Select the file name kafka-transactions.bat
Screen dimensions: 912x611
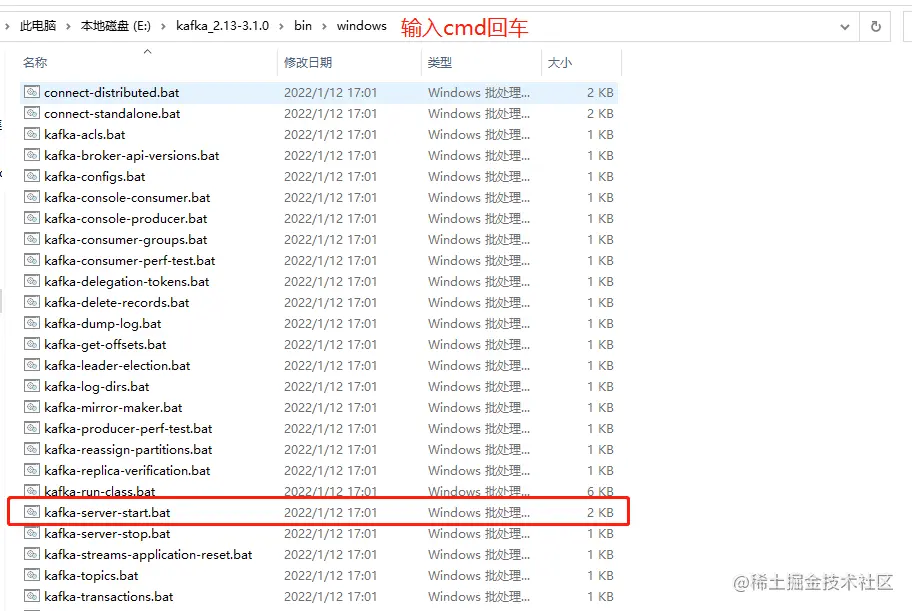(x=109, y=596)
